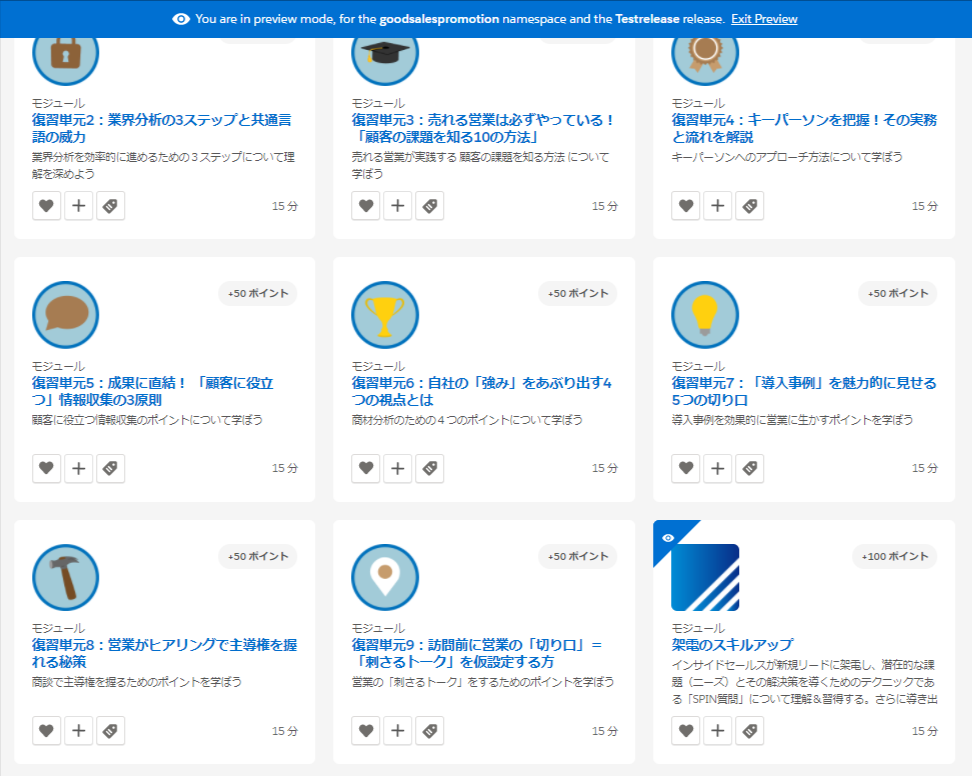Tag the 復習単元7 module with tag icon
Screen dimensions: 972x776
tap(749, 468)
